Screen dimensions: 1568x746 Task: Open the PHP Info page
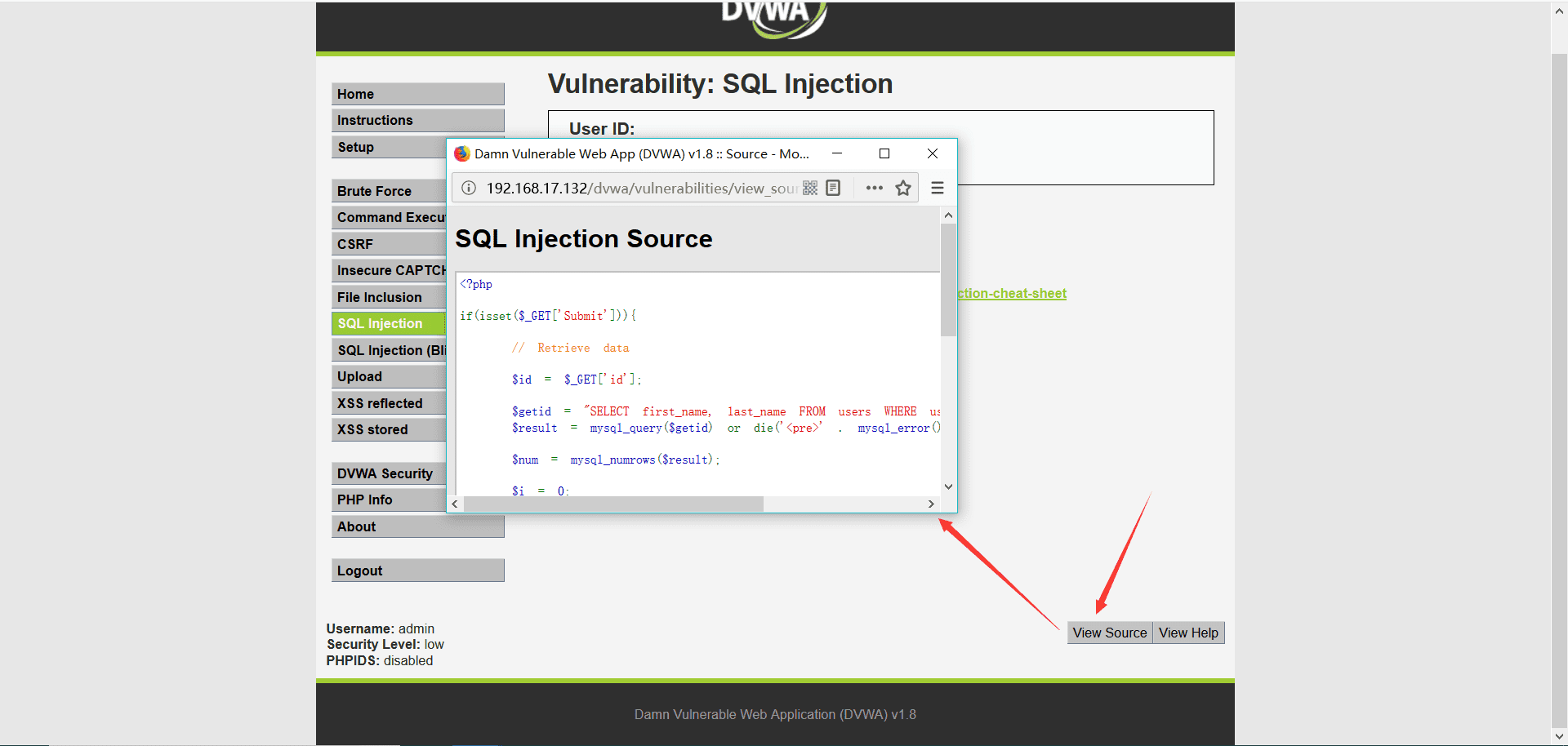[389, 500]
